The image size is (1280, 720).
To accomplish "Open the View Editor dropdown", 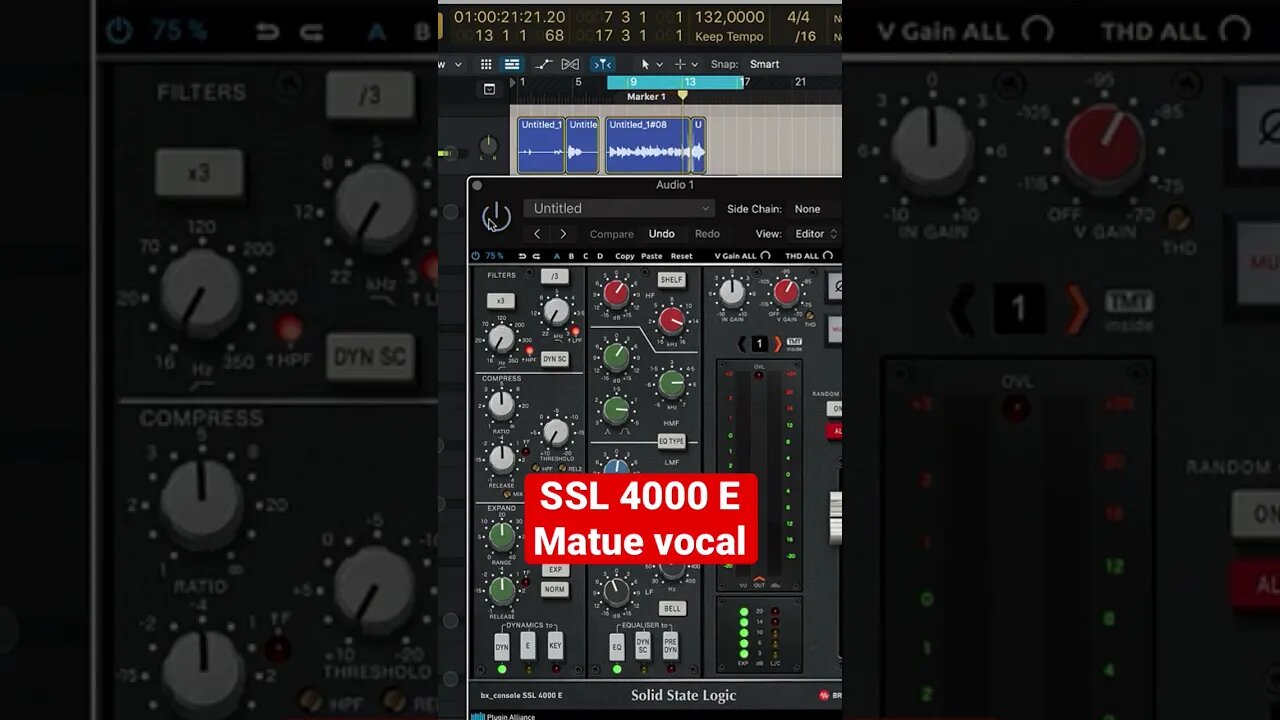I will pyautogui.click(x=813, y=234).
